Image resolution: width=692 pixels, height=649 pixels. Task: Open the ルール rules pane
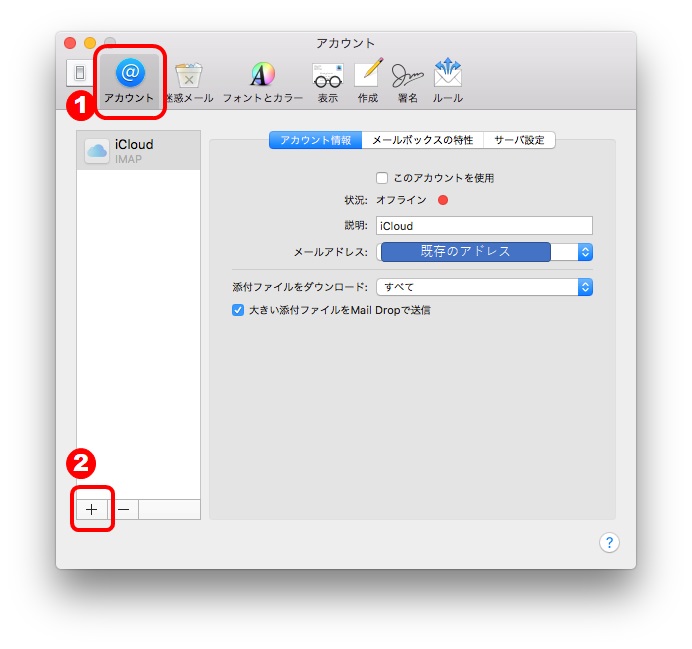(x=448, y=83)
